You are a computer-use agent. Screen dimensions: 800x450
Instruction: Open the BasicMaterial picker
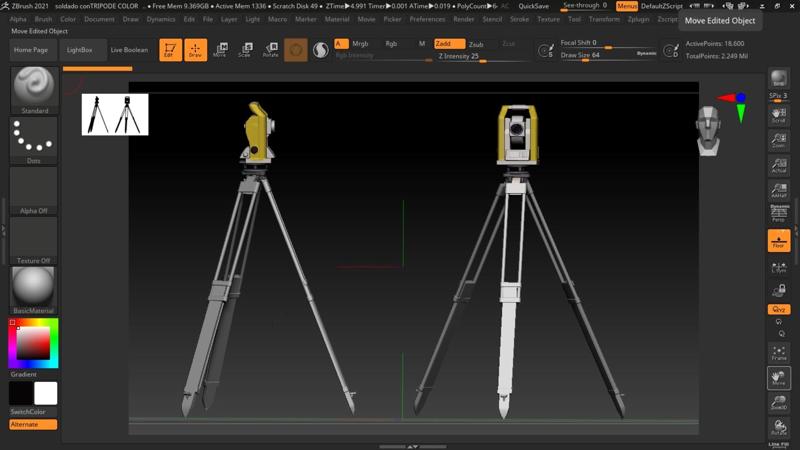(34, 290)
